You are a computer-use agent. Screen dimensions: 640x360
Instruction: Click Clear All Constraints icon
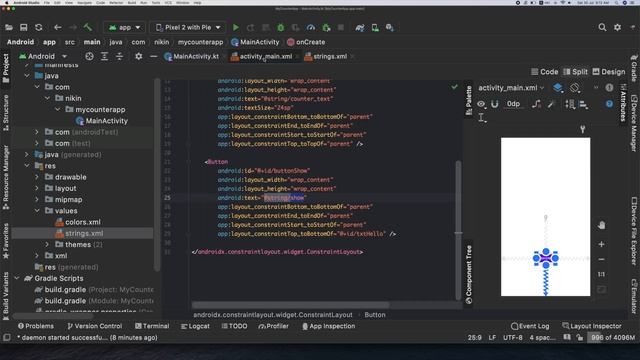(x=536, y=104)
